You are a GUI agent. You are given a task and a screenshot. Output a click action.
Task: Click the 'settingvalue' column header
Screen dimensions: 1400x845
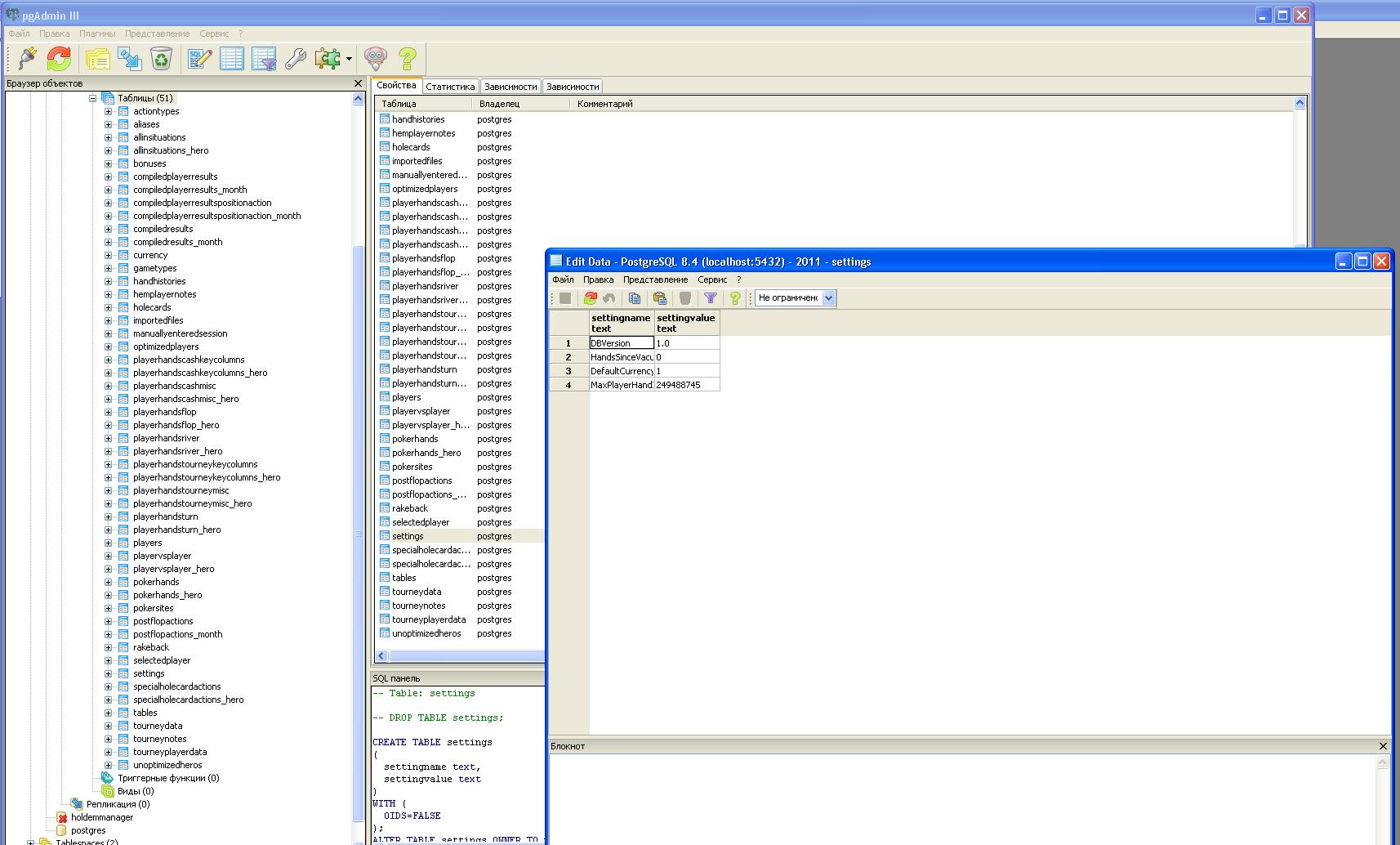[686, 323]
